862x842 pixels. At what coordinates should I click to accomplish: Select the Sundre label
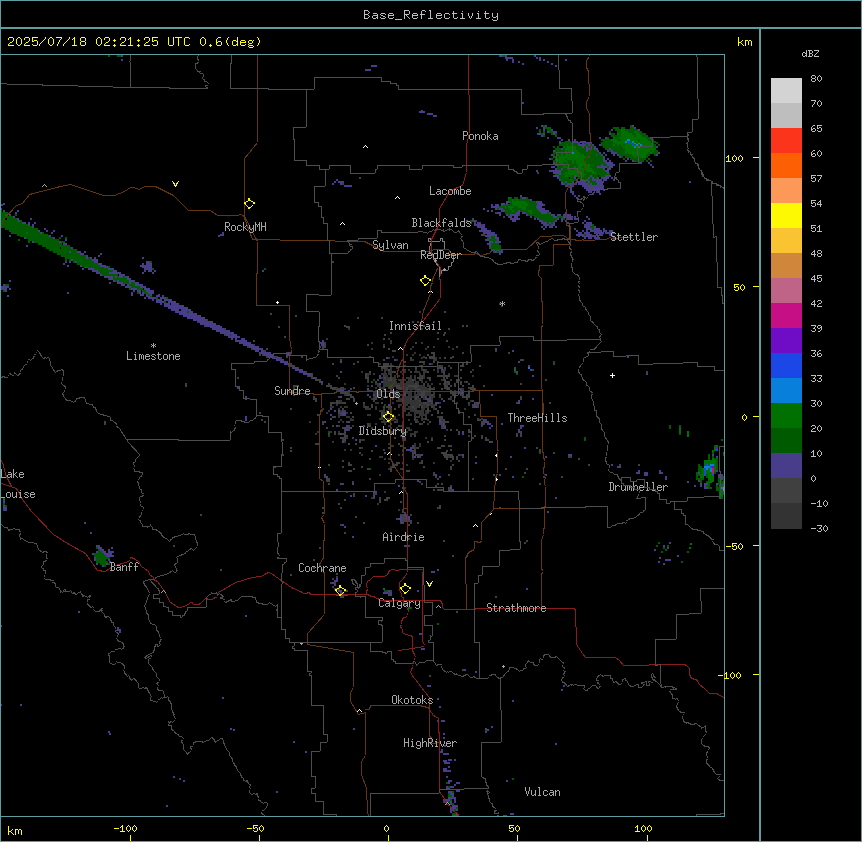pyautogui.click(x=292, y=391)
